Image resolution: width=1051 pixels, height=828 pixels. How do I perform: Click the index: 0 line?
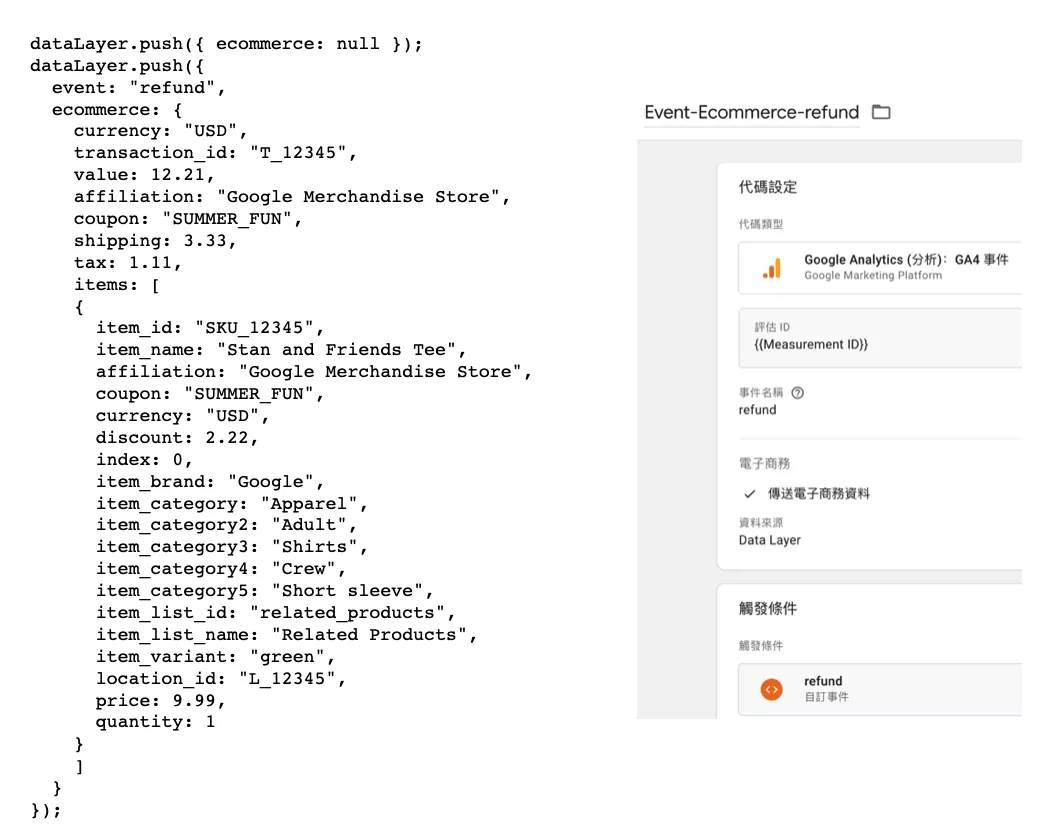click(144, 460)
